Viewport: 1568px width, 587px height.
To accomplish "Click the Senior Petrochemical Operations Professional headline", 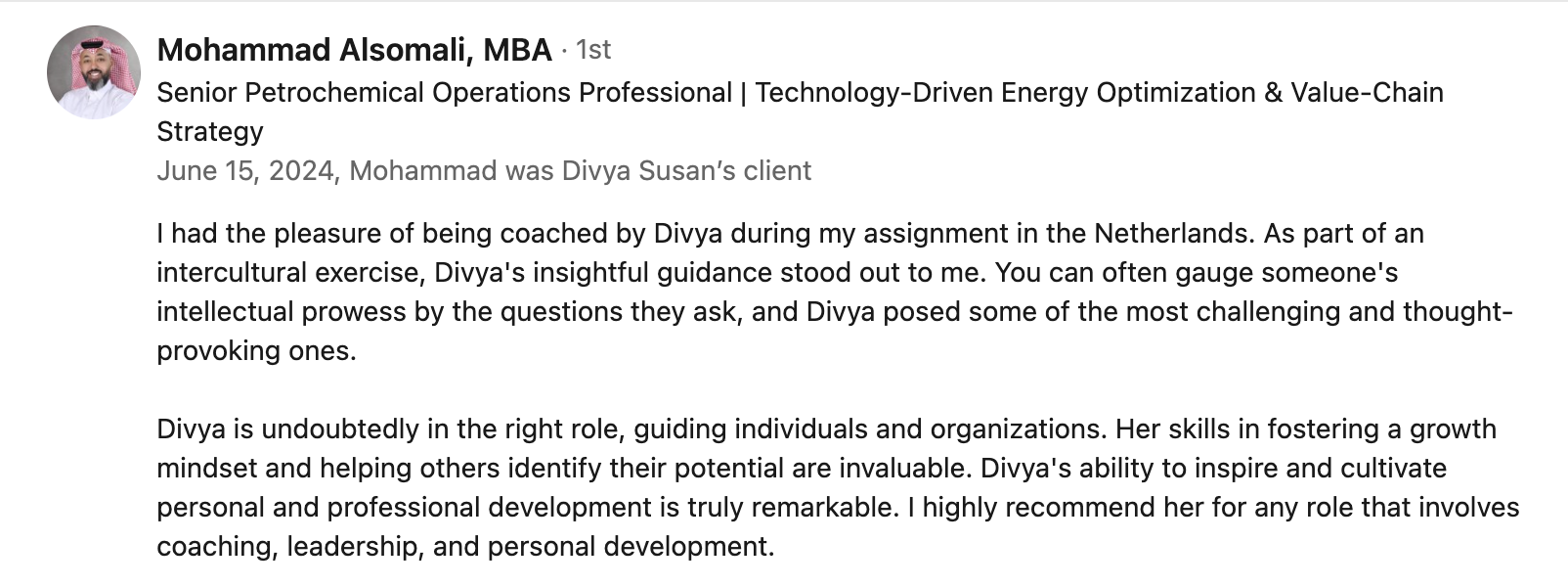I will pyautogui.click(x=444, y=93).
